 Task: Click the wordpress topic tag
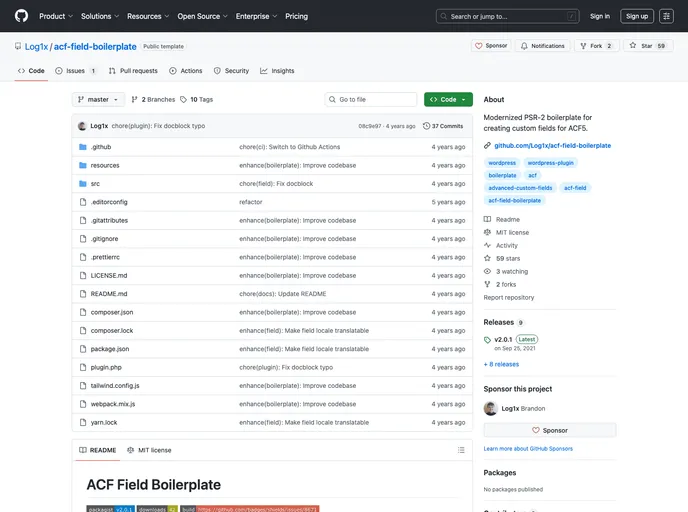[x=502, y=163]
